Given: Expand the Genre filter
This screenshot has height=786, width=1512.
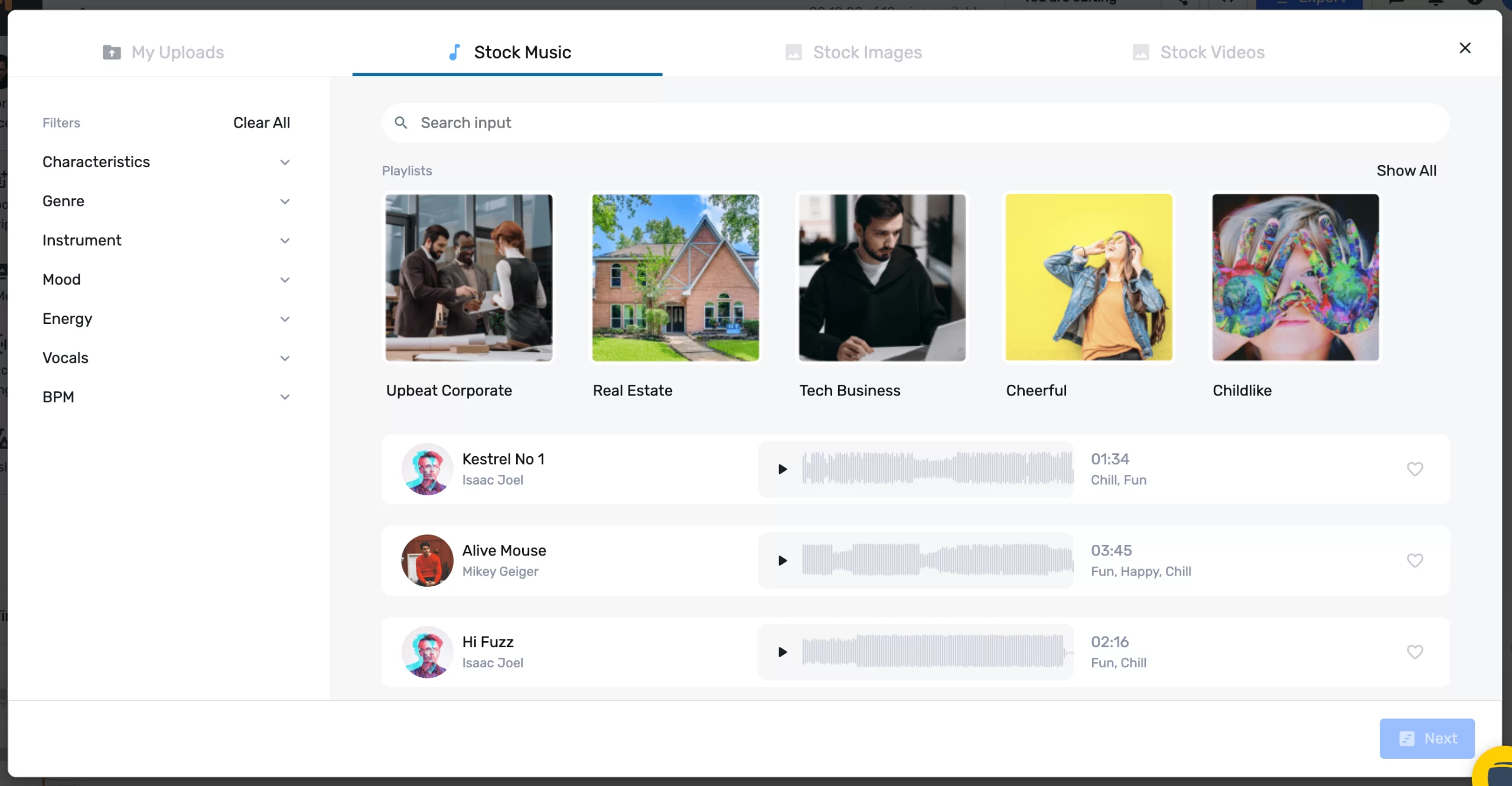Looking at the screenshot, I should point(166,202).
